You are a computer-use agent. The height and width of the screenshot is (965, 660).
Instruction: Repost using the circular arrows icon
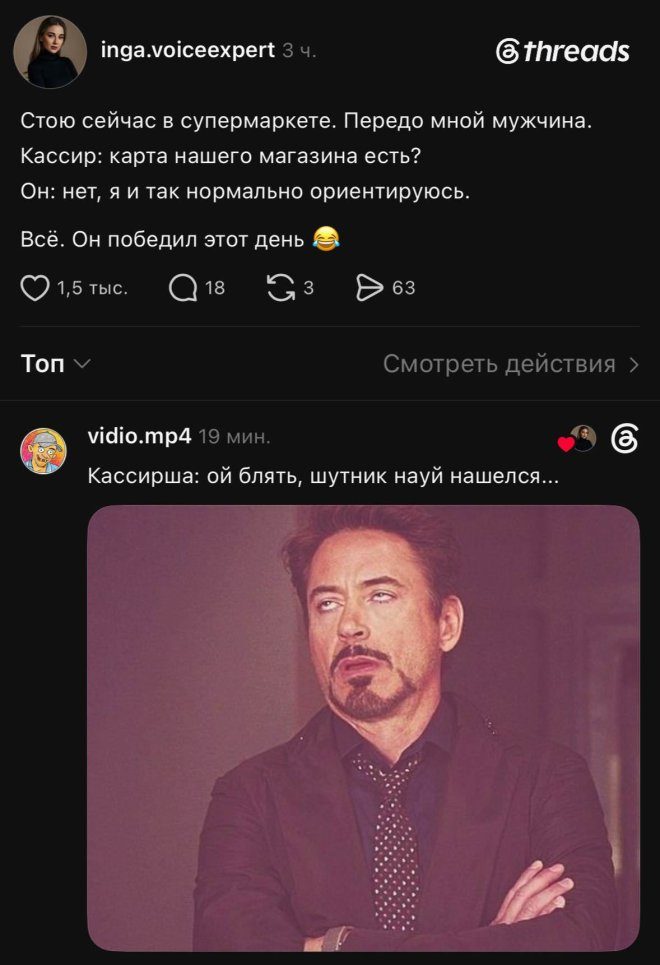tap(281, 288)
